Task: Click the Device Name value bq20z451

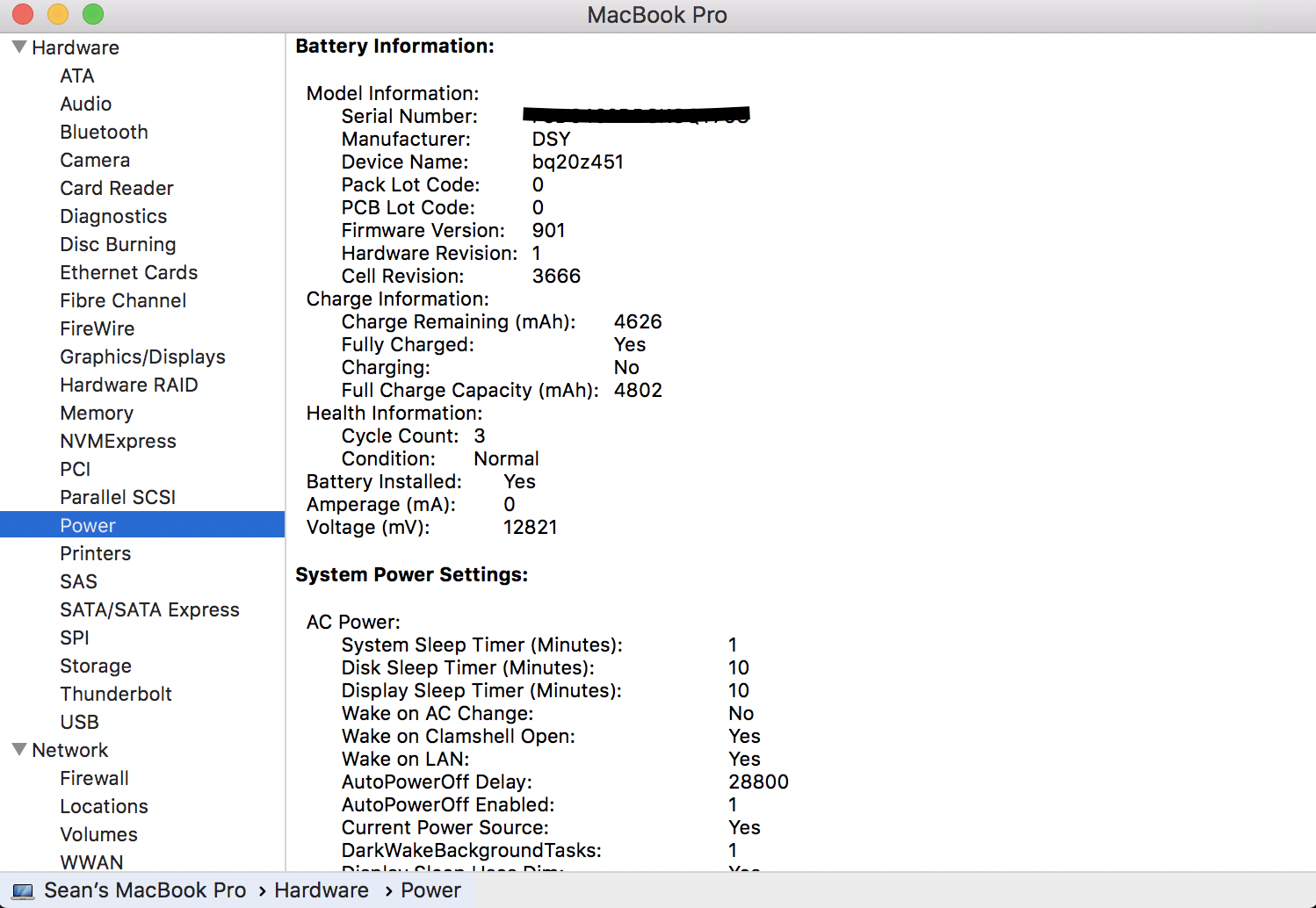Action: (578, 162)
